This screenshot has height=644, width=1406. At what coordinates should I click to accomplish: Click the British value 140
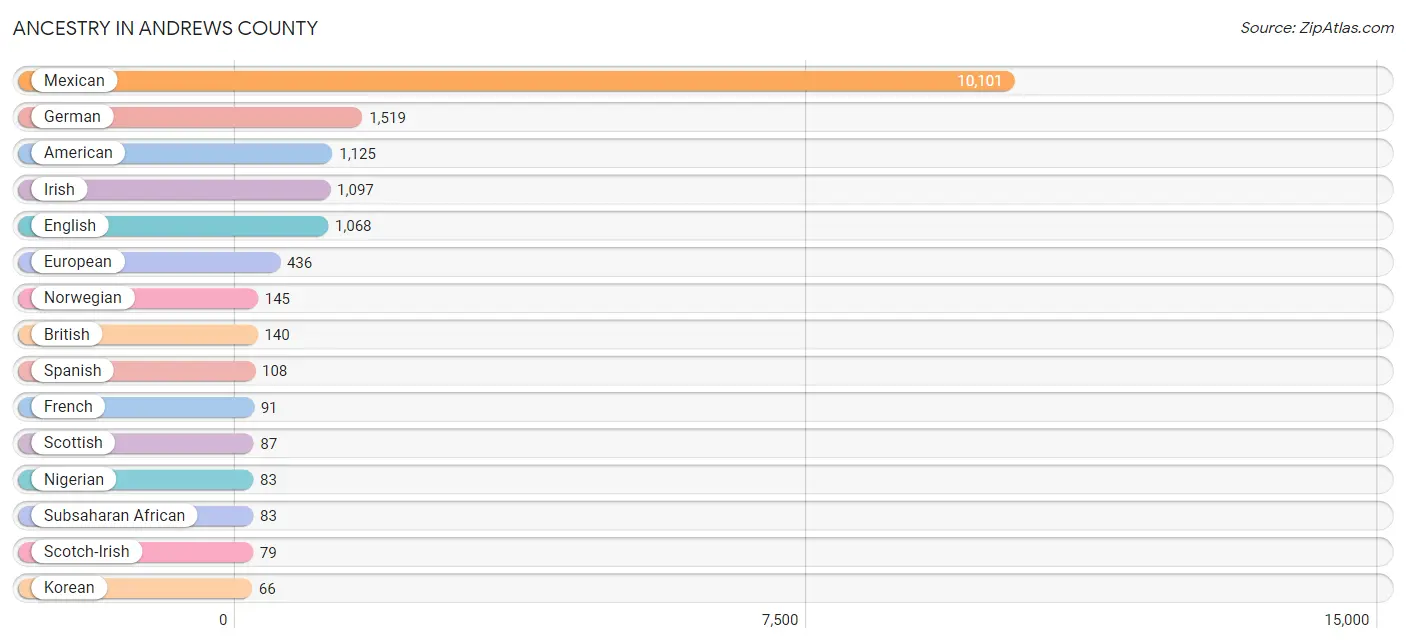tap(277, 335)
